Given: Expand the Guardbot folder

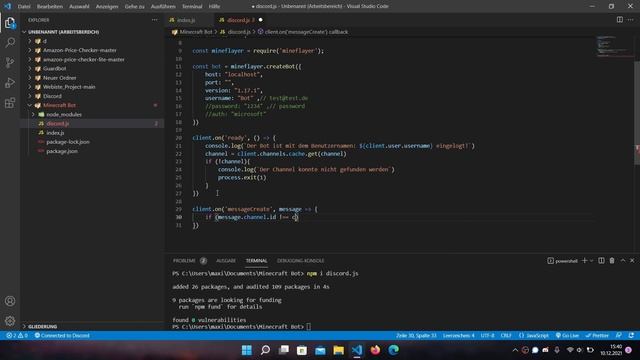Looking at the screenshot, I should 54,69.
